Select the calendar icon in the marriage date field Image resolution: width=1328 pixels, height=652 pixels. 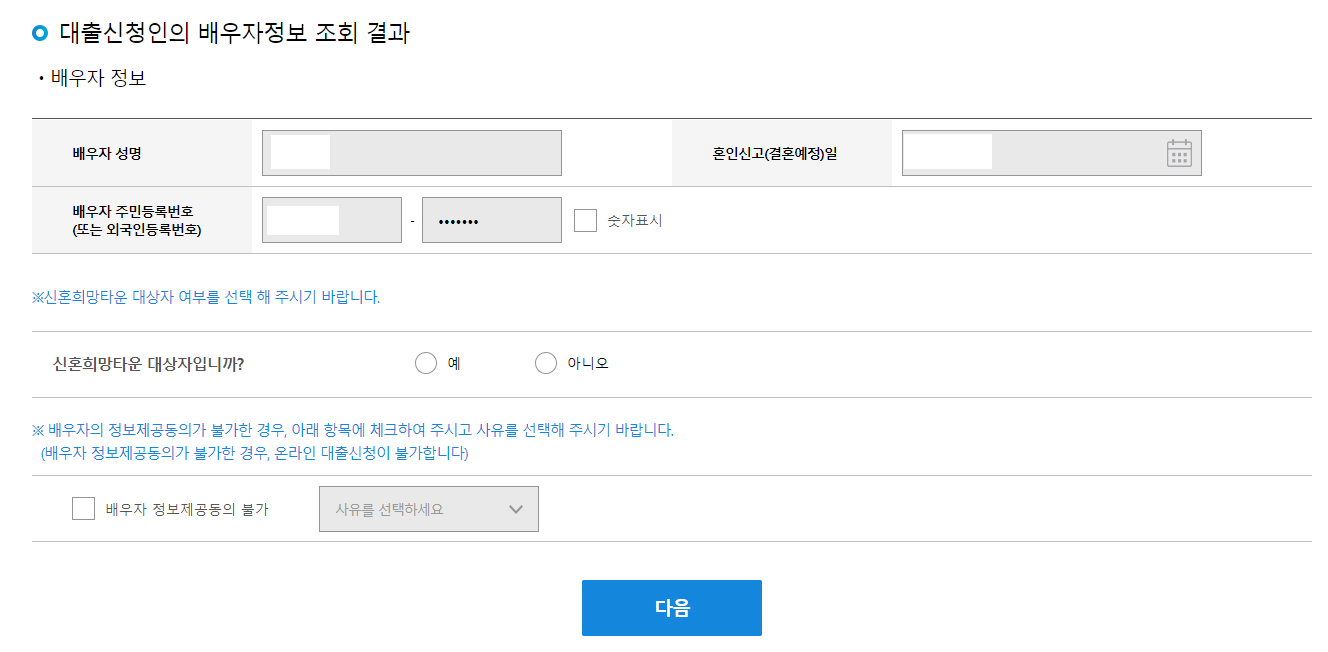[1181, 152]
